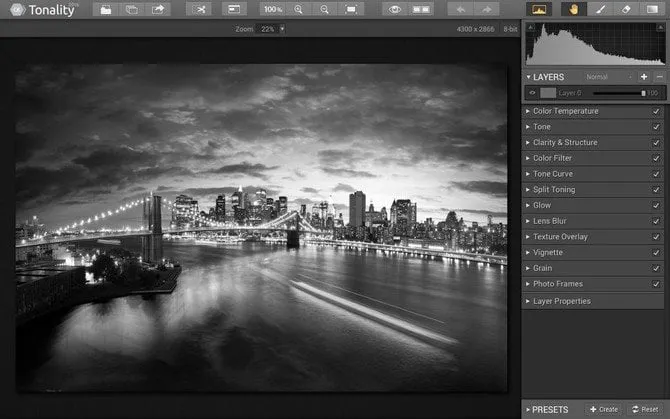This screenshot has height=419, width=670.
Task: Click the zoom in magnifier icon
Action: tap(298, 9)
